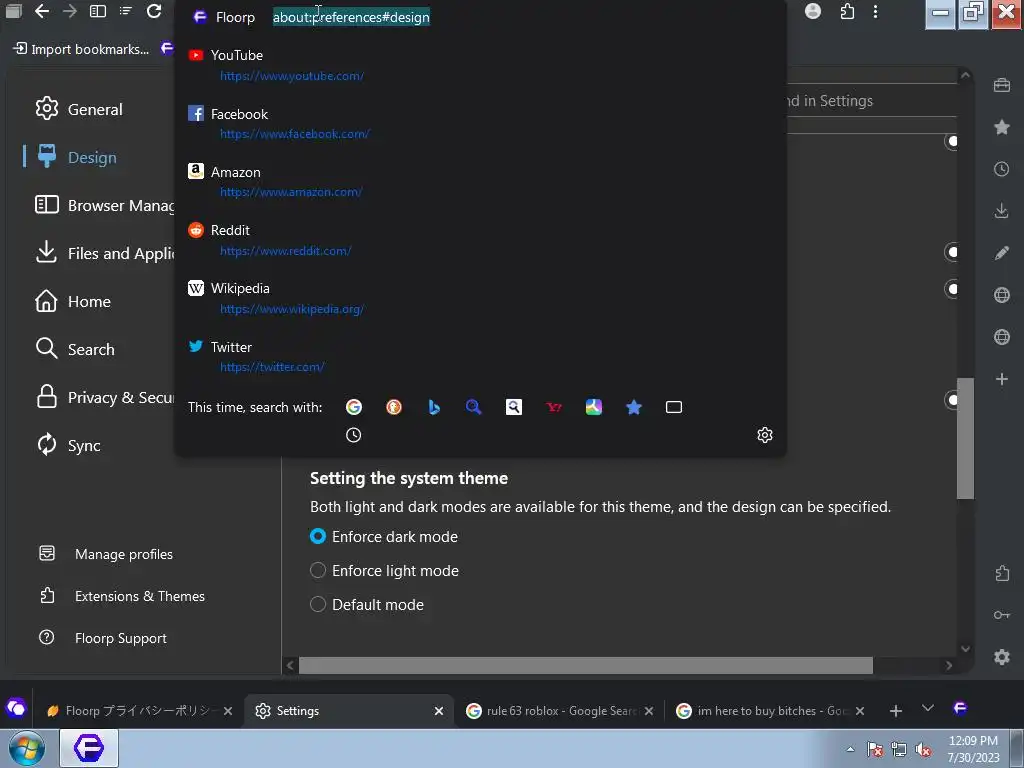Search this time with Yahoo icon

click(x=554, y=407)
